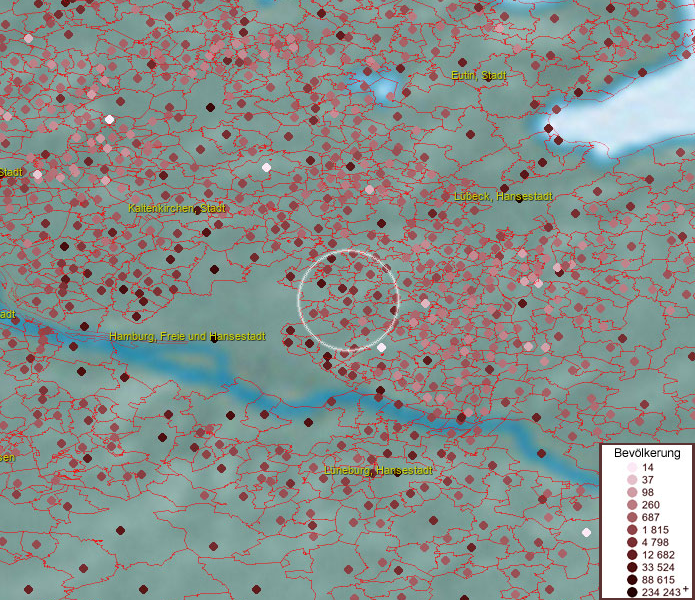Click Hamburg, Freie und Hansestadt label
695x600 pixels.
187,336
